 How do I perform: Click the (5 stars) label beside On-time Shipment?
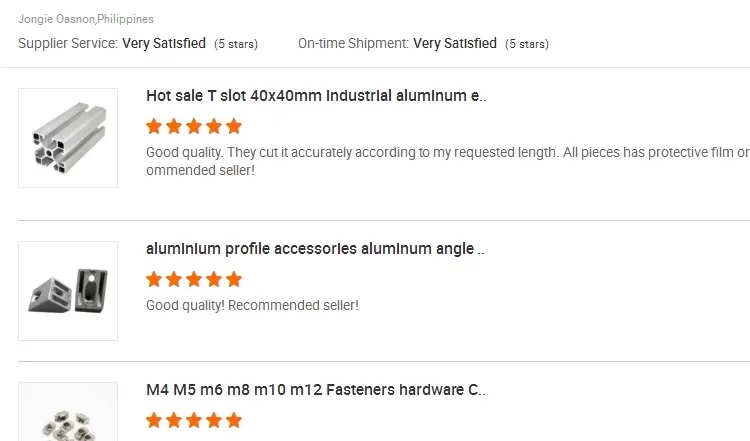(x=527, y=44)
